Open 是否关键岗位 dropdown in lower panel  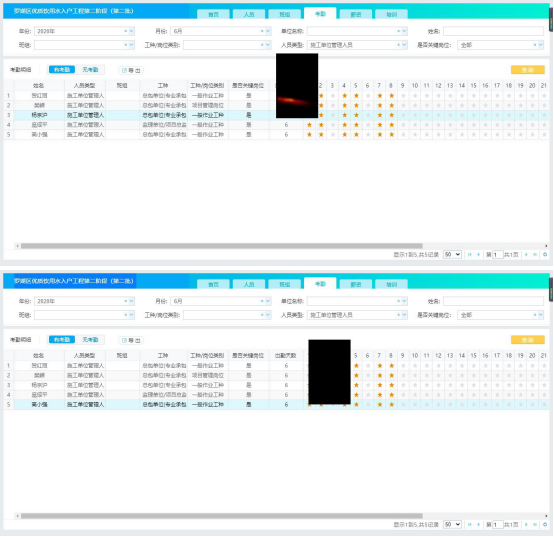pos(541,315)
